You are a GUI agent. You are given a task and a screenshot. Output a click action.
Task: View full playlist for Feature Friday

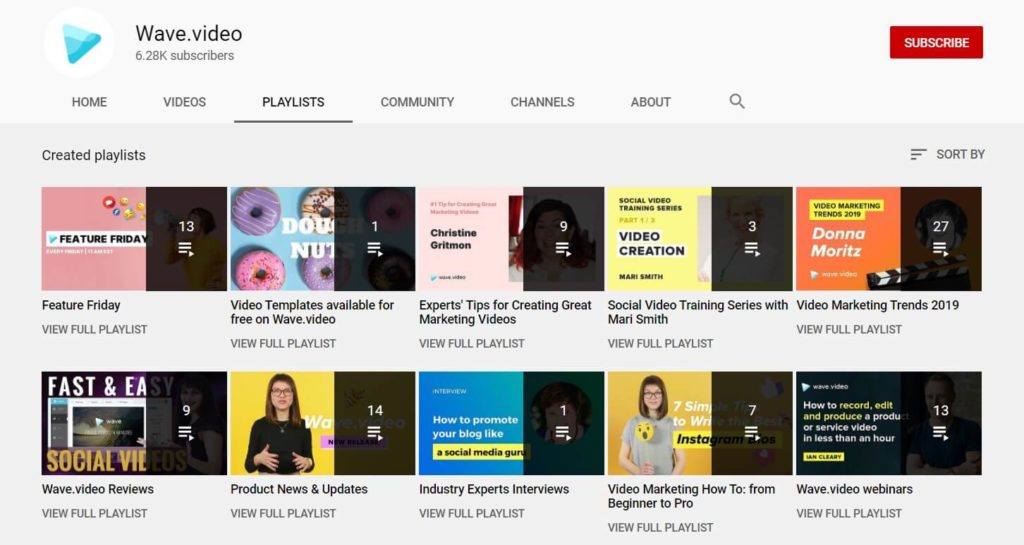pyautogui.click(x=94, y=329)
